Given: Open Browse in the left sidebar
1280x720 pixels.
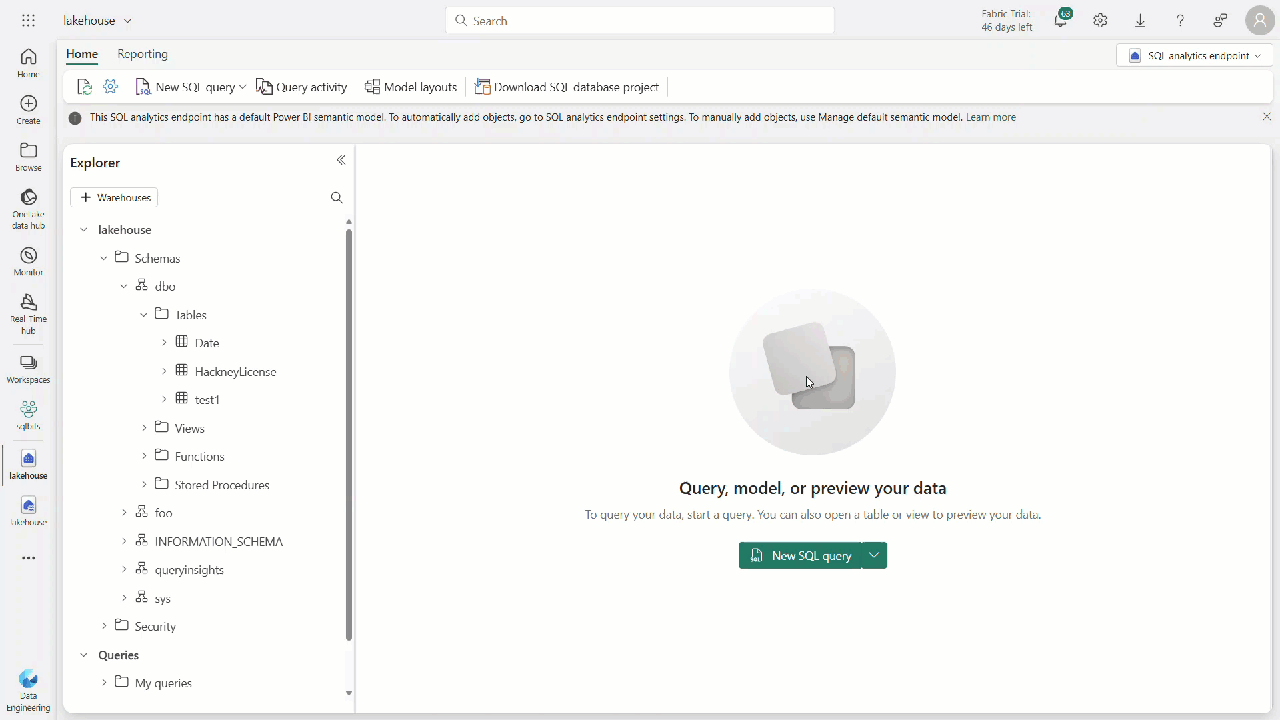Looking at the screenshot, I should coord(28,157).
